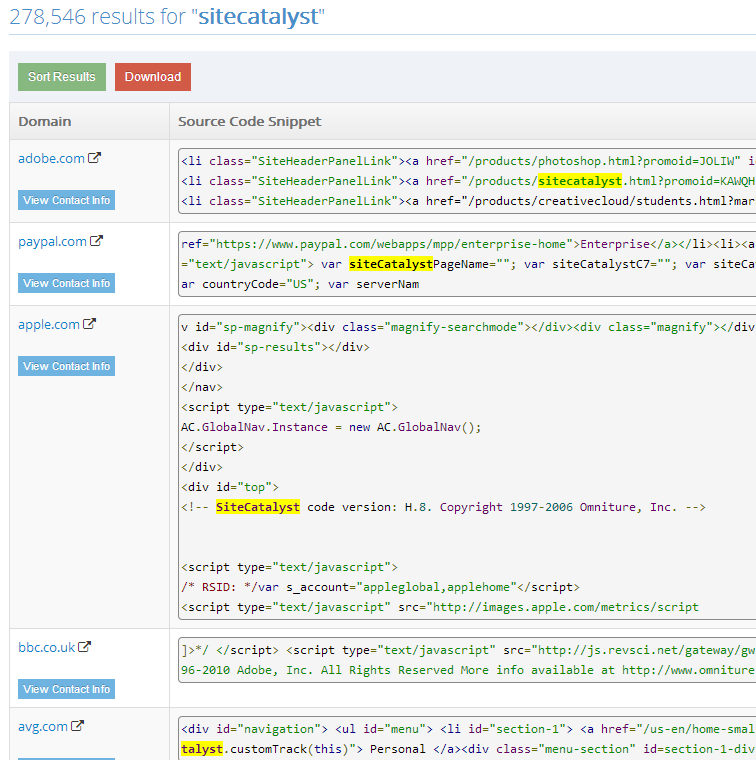Click the 'div id="sp-results"' line in apple snippet

275,347
